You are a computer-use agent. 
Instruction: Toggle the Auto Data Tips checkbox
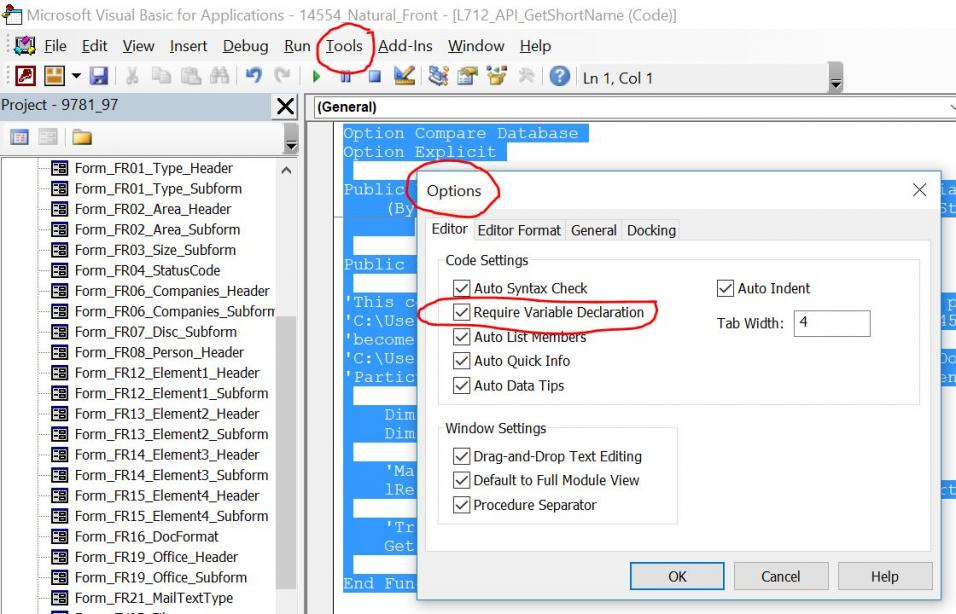pyautogui.click(x=462, y=385)
